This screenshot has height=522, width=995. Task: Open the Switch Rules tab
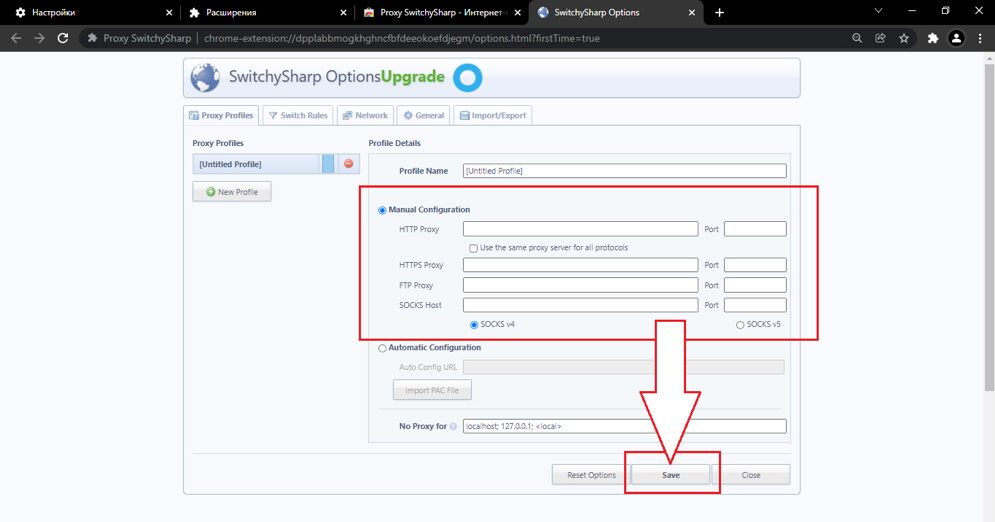click(298, 115)
